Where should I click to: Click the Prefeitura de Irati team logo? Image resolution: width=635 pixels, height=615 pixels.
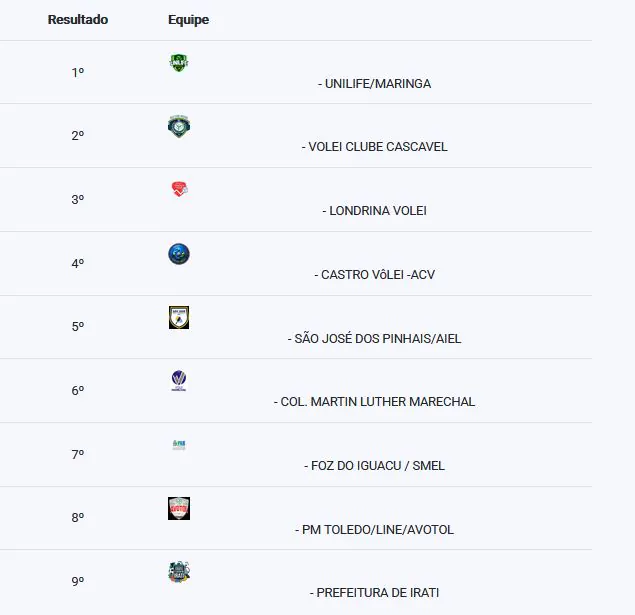[179, 572]
